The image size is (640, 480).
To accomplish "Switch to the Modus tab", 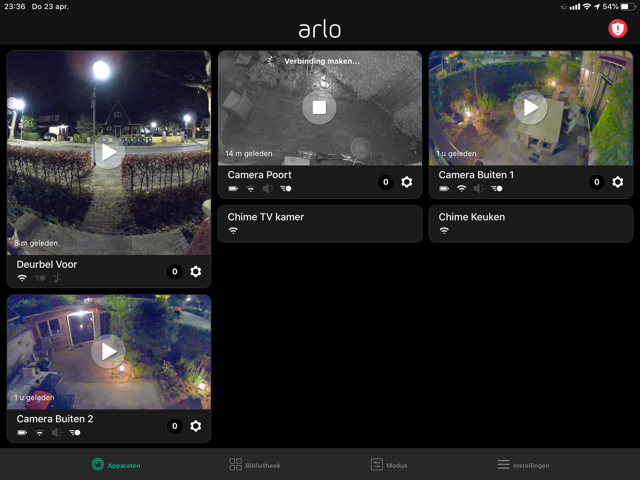I will point(389,464).
